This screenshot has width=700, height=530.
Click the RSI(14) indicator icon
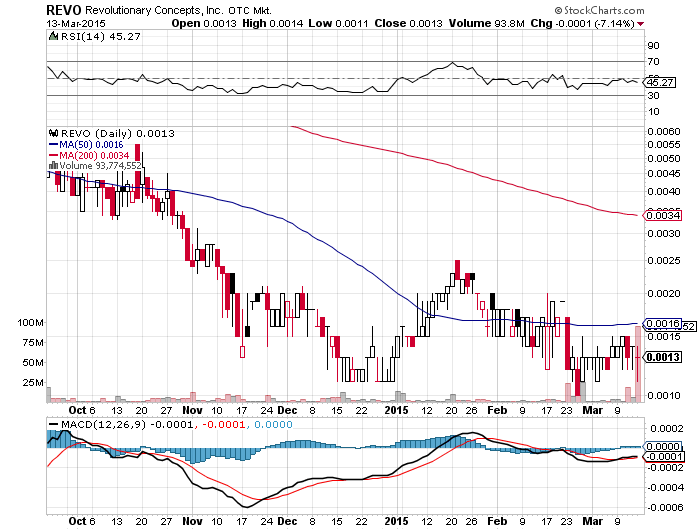point(54,36)
